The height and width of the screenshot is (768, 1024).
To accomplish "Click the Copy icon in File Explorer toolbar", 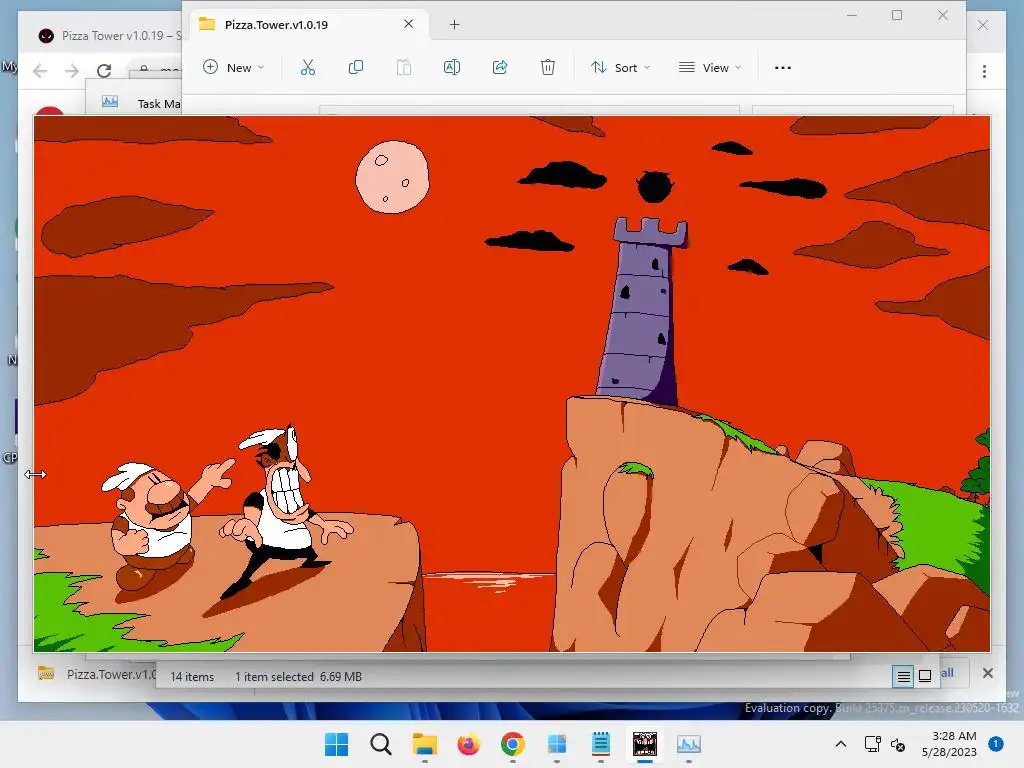I will pyautogui.click(x=356, y=67).
